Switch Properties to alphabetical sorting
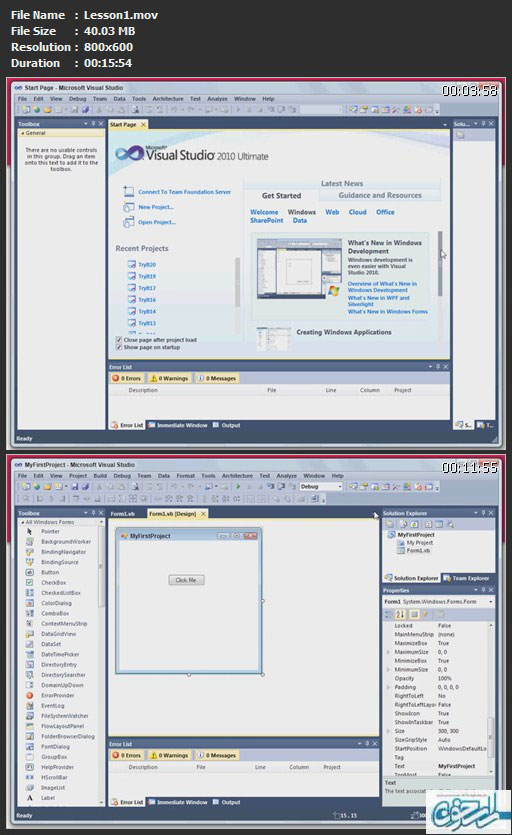Screen dimensions: 512x835 [401, 614]
